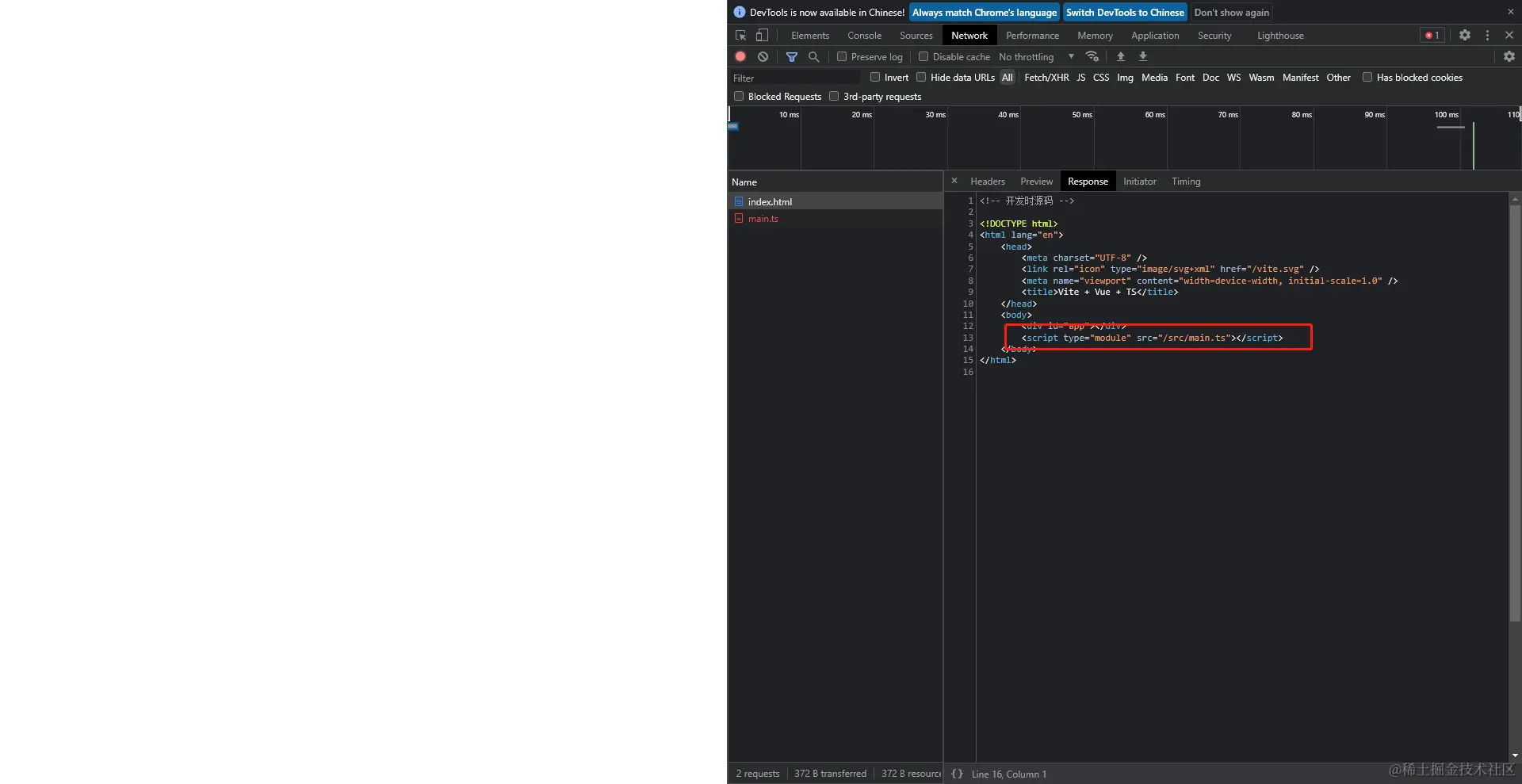Close the request details pane
This screenshot has width=1522, height=784.
coord(954,182)
